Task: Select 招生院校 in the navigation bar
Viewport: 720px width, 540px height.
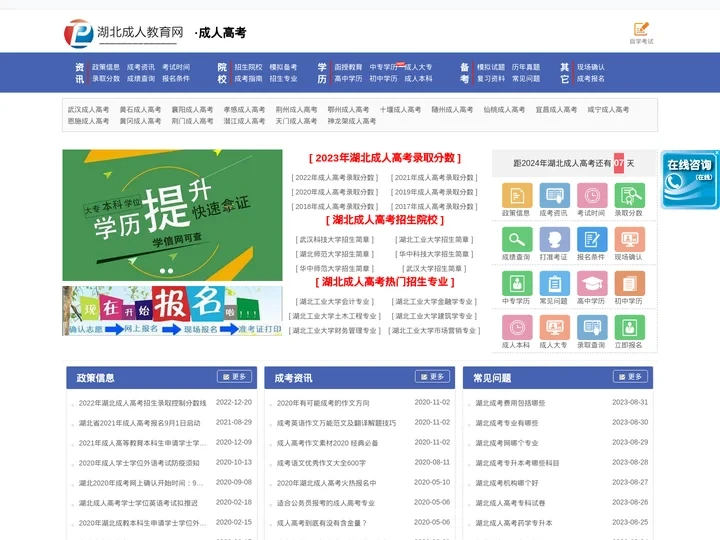Action: [x=248, y=67]
